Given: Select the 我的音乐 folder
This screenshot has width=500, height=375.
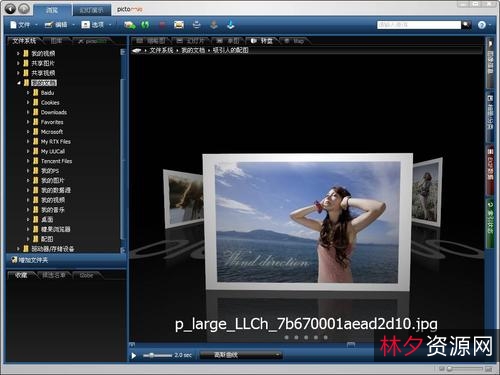Looking at the screenshot, I should pyautogui.click(x=52, y=210).
